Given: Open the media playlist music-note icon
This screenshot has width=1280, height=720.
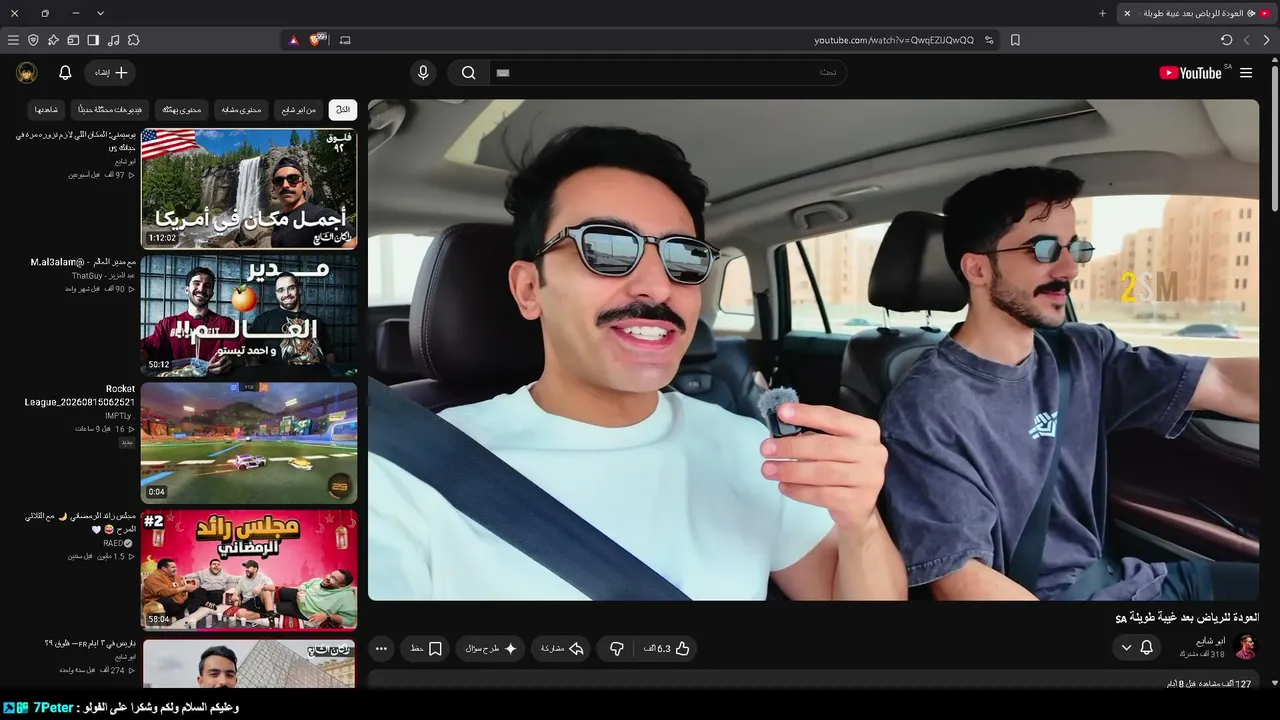Looking at the screenshot, I should (x=113, y=40).
